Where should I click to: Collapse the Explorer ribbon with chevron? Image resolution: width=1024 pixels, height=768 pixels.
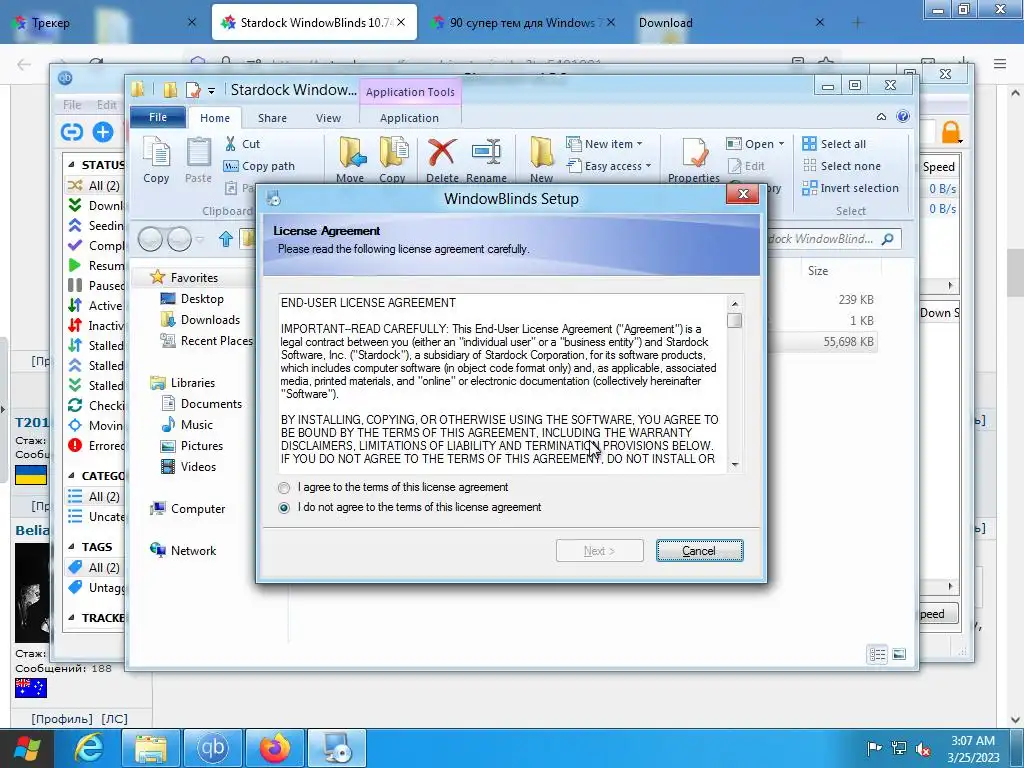click(881, 117)
